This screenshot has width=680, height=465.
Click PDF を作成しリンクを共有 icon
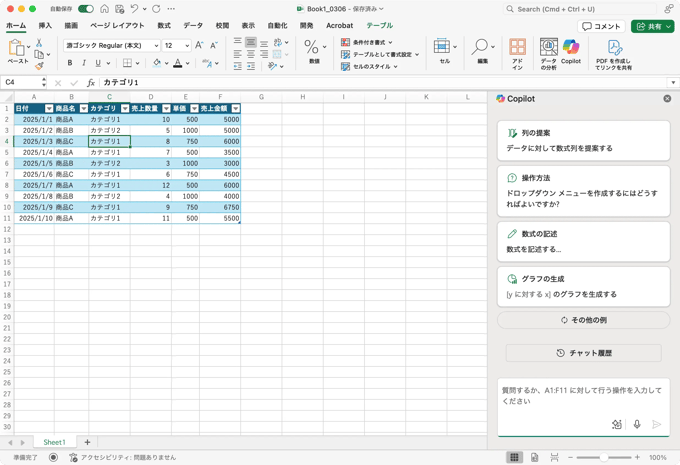click(x=615, y=47)
